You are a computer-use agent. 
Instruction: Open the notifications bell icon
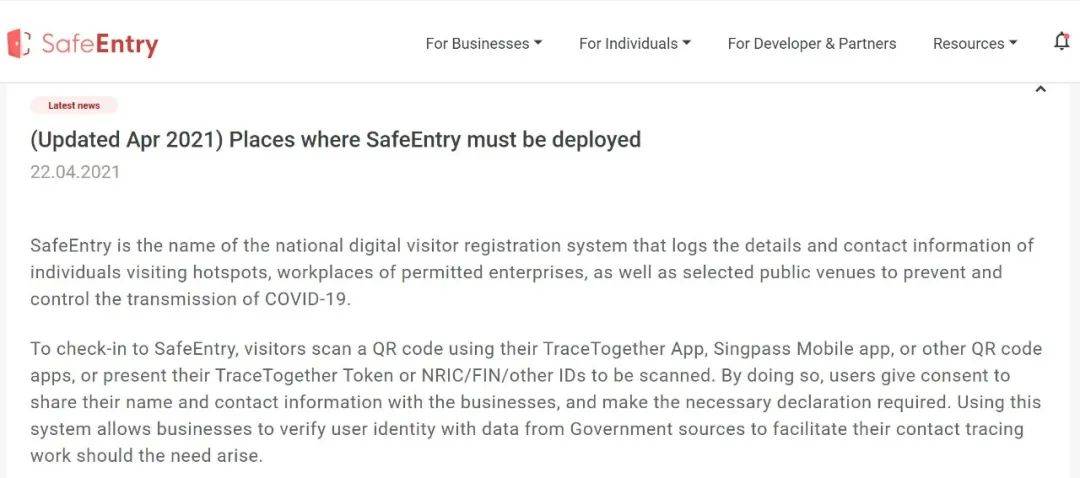click(1062, 42)
